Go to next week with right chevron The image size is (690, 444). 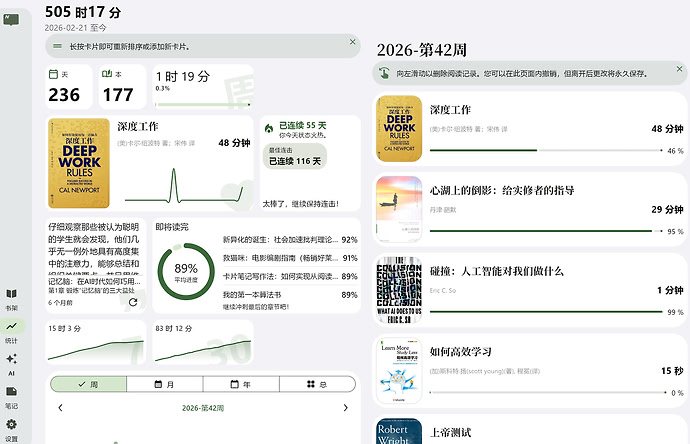(345, 408)
